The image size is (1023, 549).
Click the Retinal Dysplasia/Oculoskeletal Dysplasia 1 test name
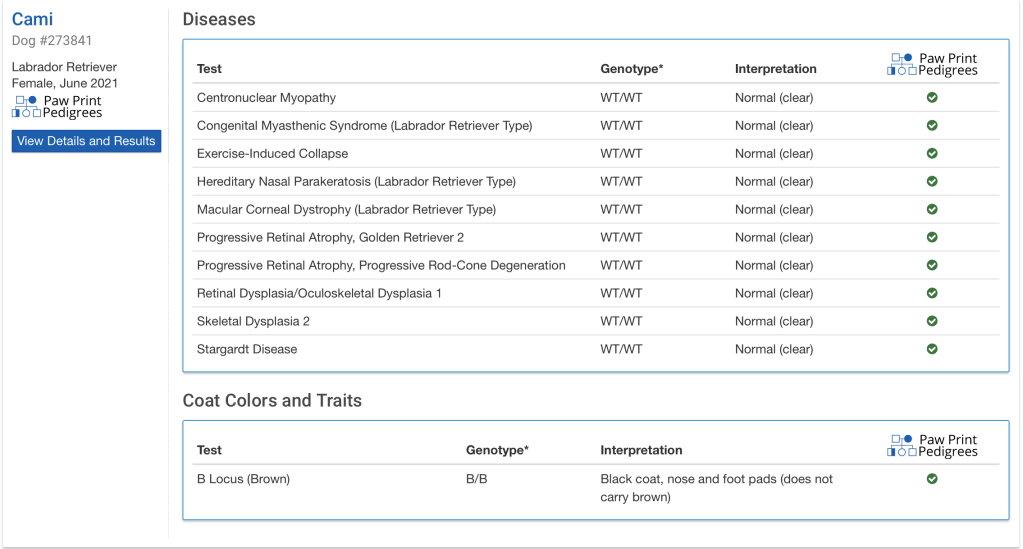tap(319, 293)
